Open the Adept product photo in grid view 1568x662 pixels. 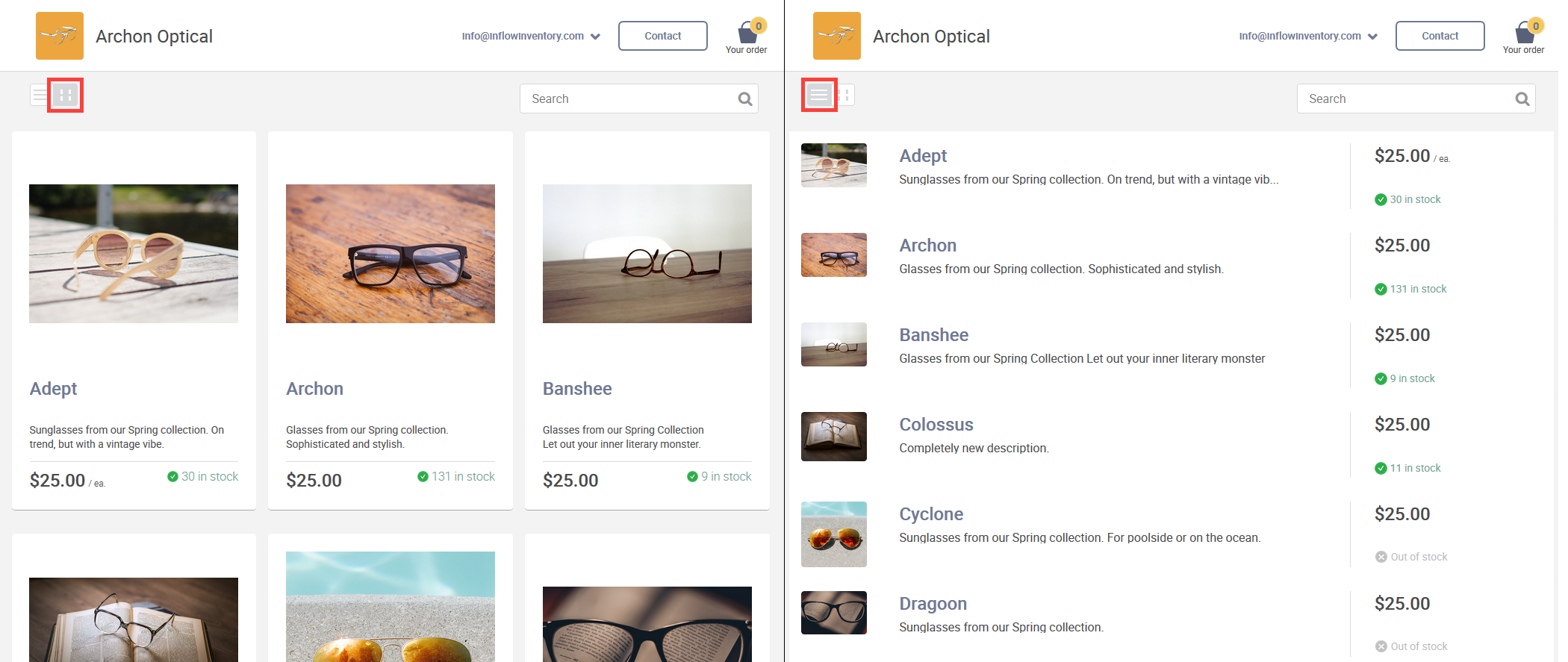click(x=134, y=254)
